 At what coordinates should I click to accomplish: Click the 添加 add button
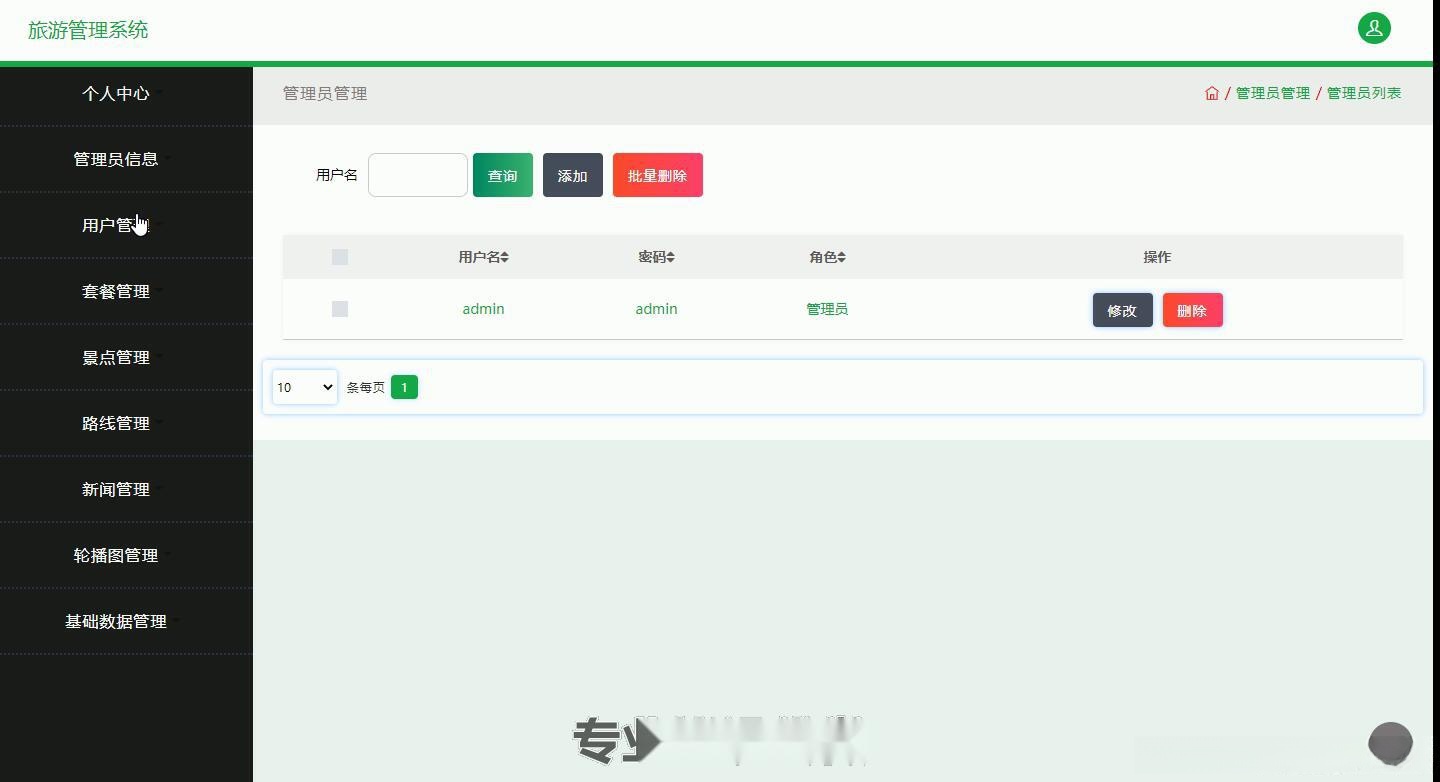click(573, 175)
